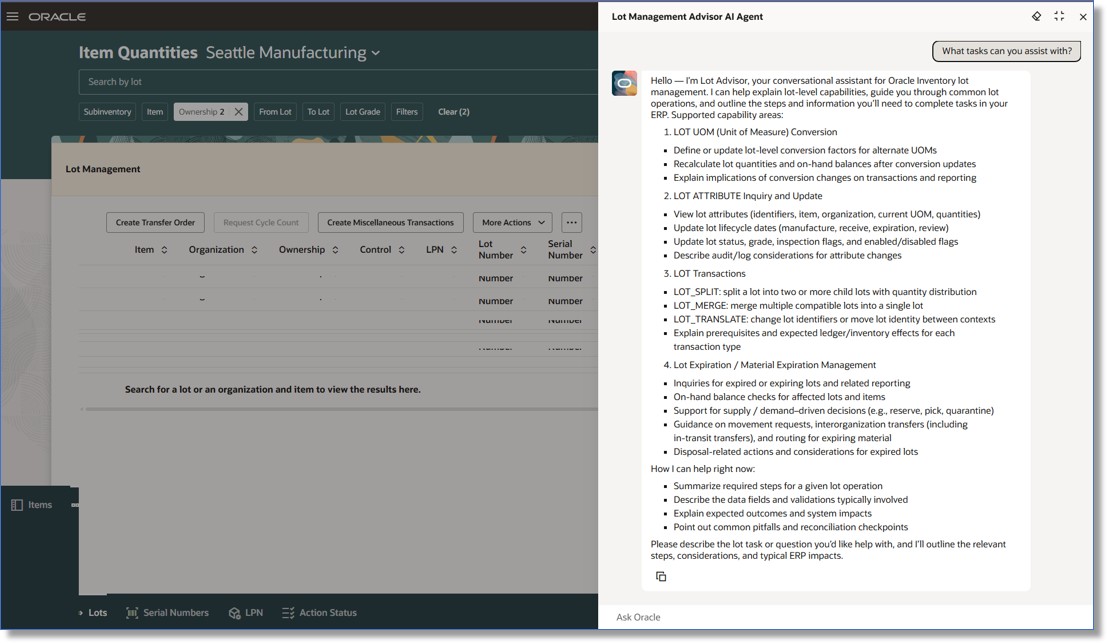
Task: Click the ellipsis overflow actions icon
Action: tap(573, 222)
